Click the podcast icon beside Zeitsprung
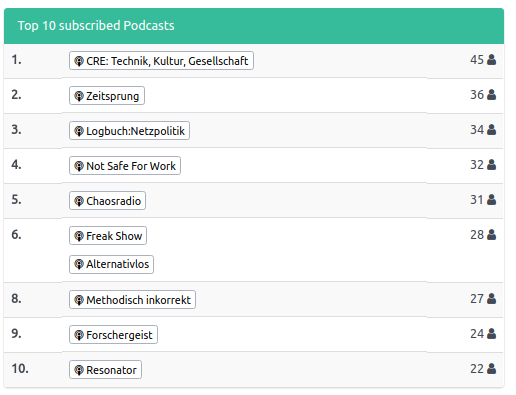Viewport: 516px width, 395px height. click(x=79, y=96)
